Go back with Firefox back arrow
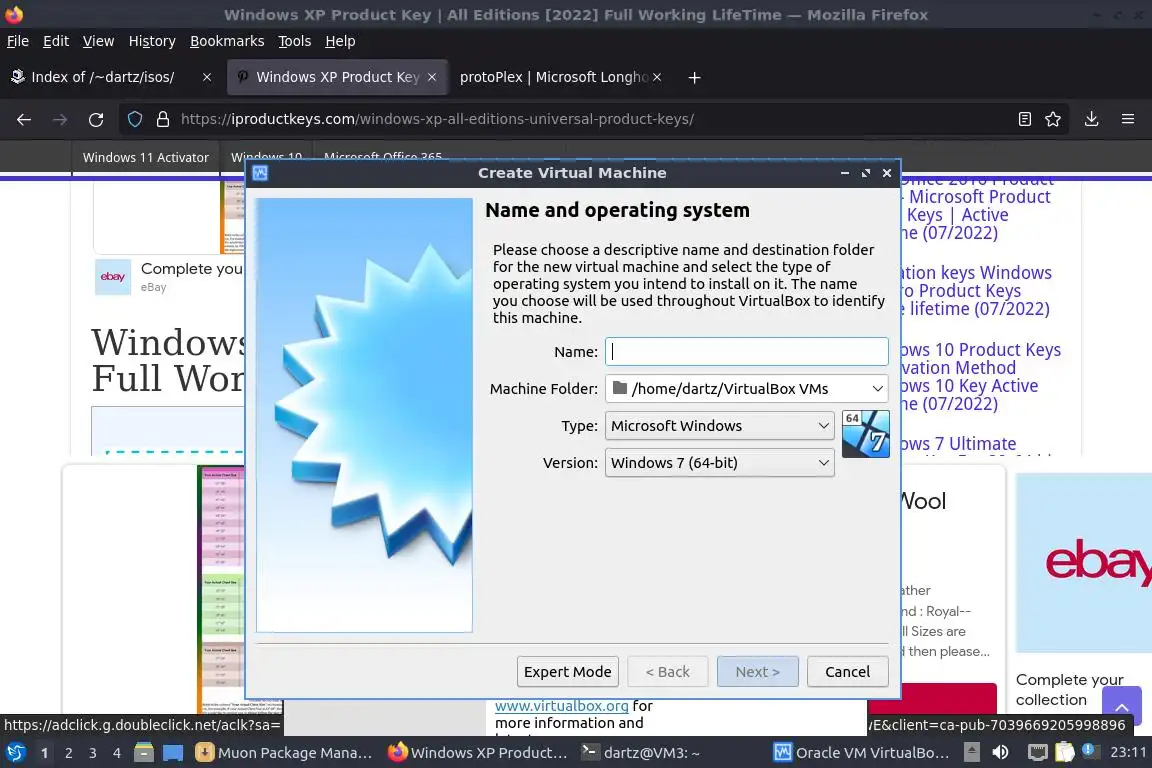Screen dimensions: 1152x768 click(24, 119)
